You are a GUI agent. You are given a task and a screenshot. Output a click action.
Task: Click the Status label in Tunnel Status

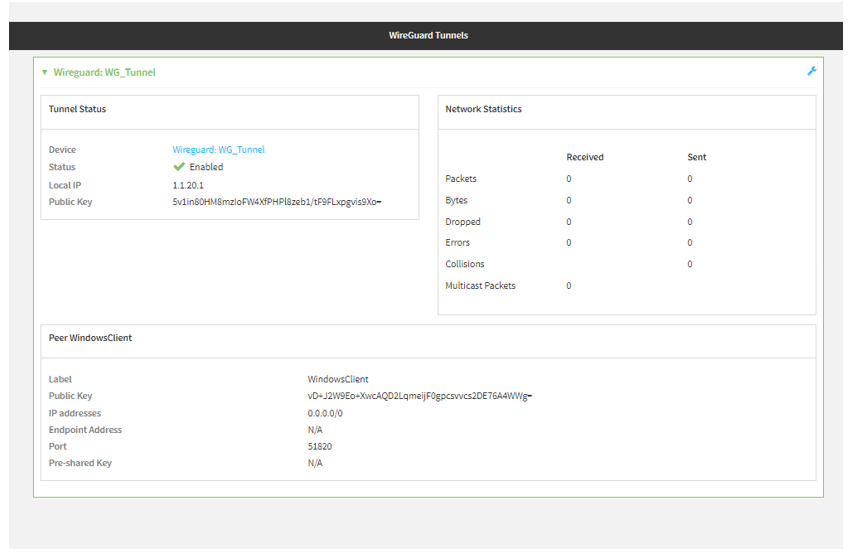coord(62,167)
